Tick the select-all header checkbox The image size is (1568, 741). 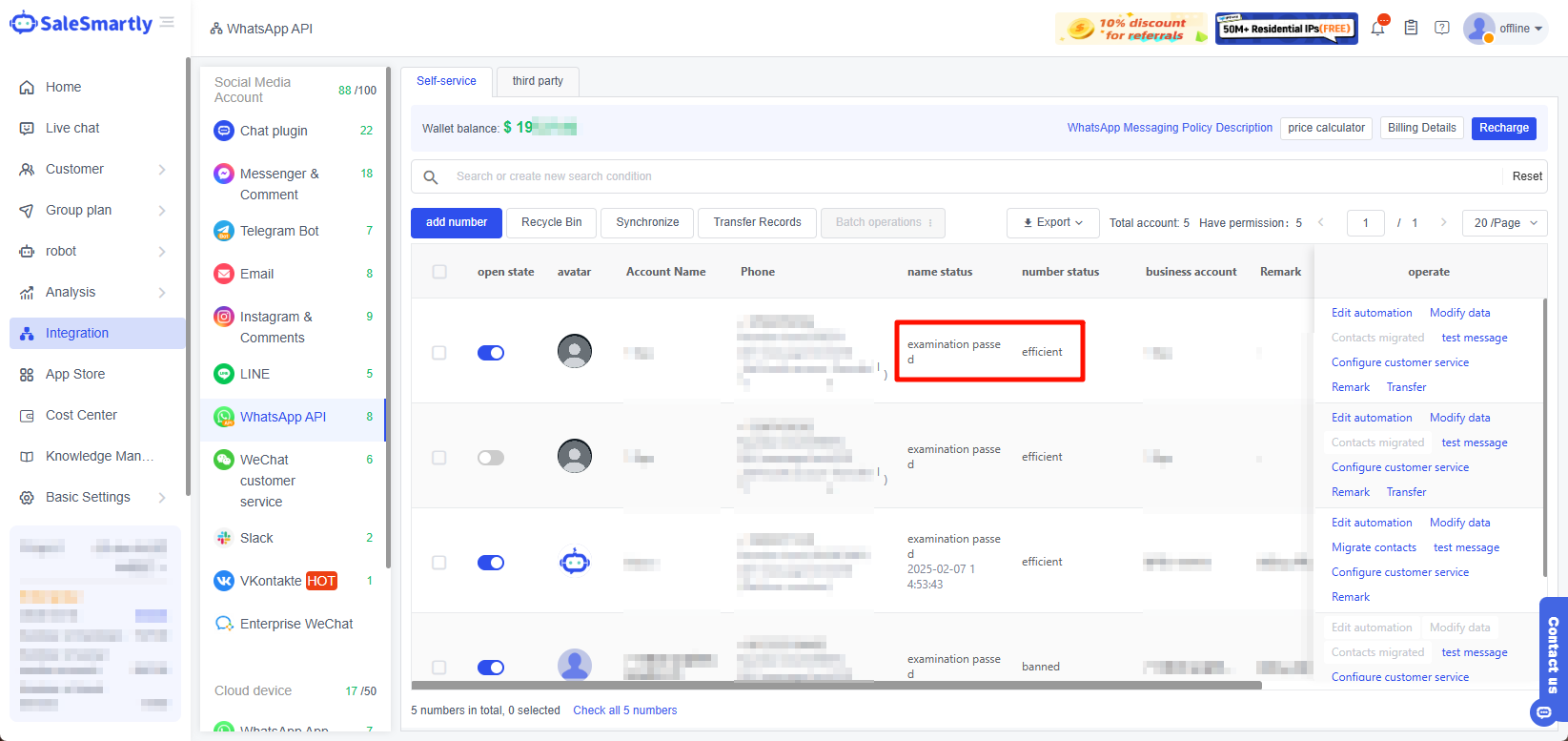439,272
